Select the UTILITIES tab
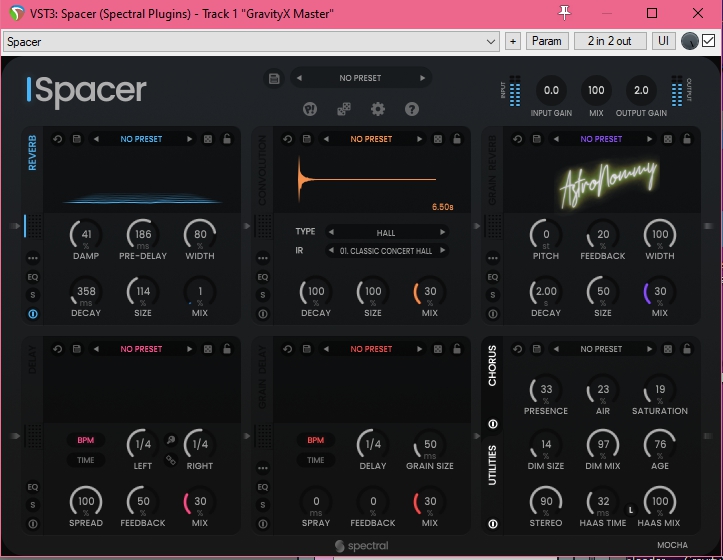 click(x=492, y=465)
